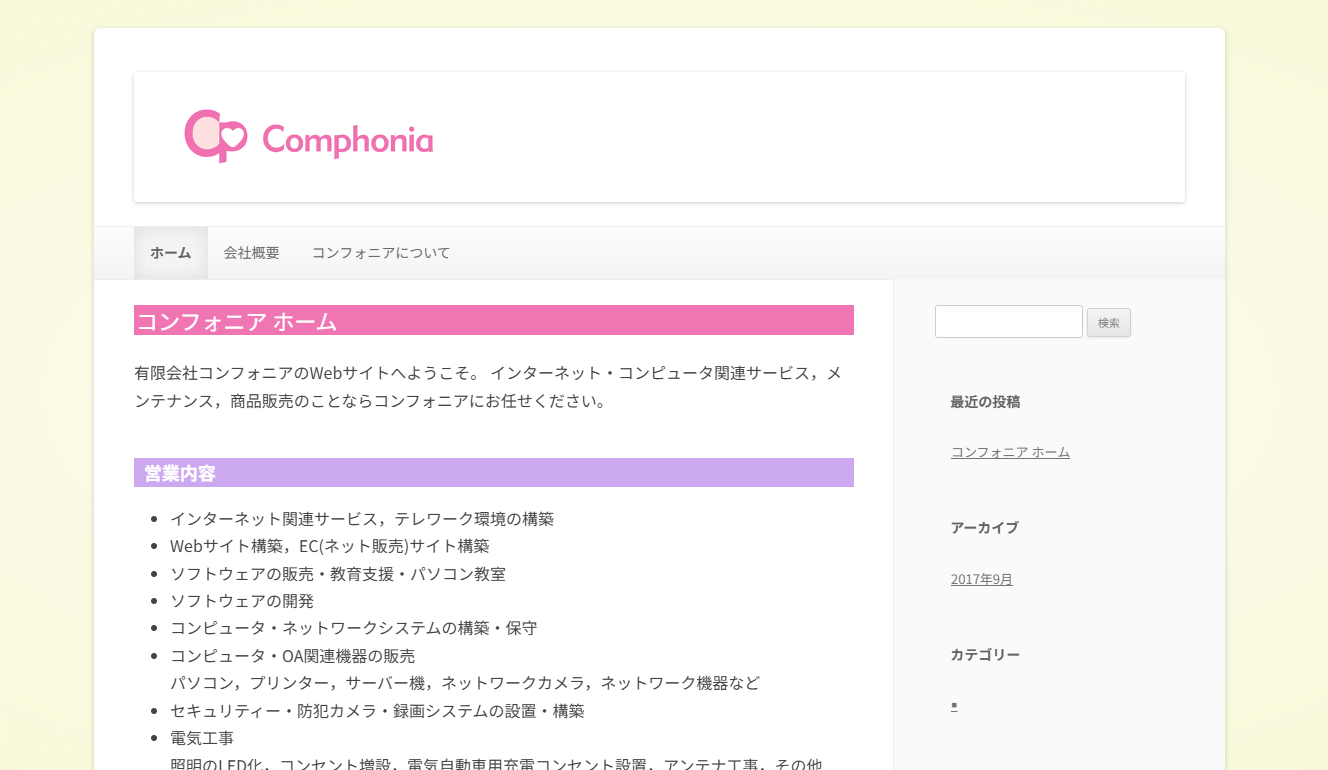
Task: Open the ホーム menu item
Action: tap(171, 253)
